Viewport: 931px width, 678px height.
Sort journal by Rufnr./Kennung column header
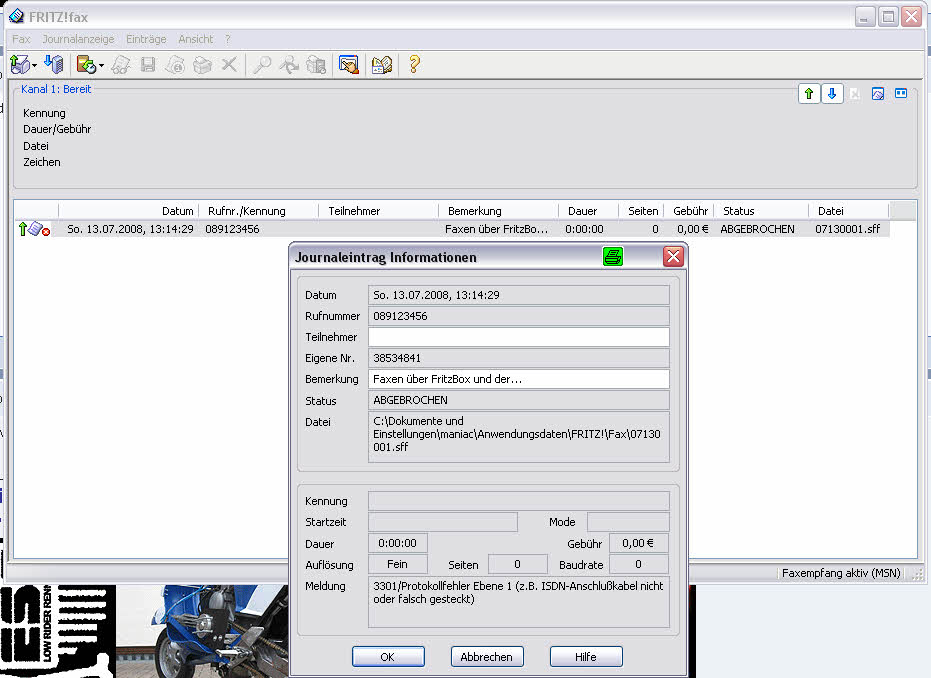pos(258,211)
